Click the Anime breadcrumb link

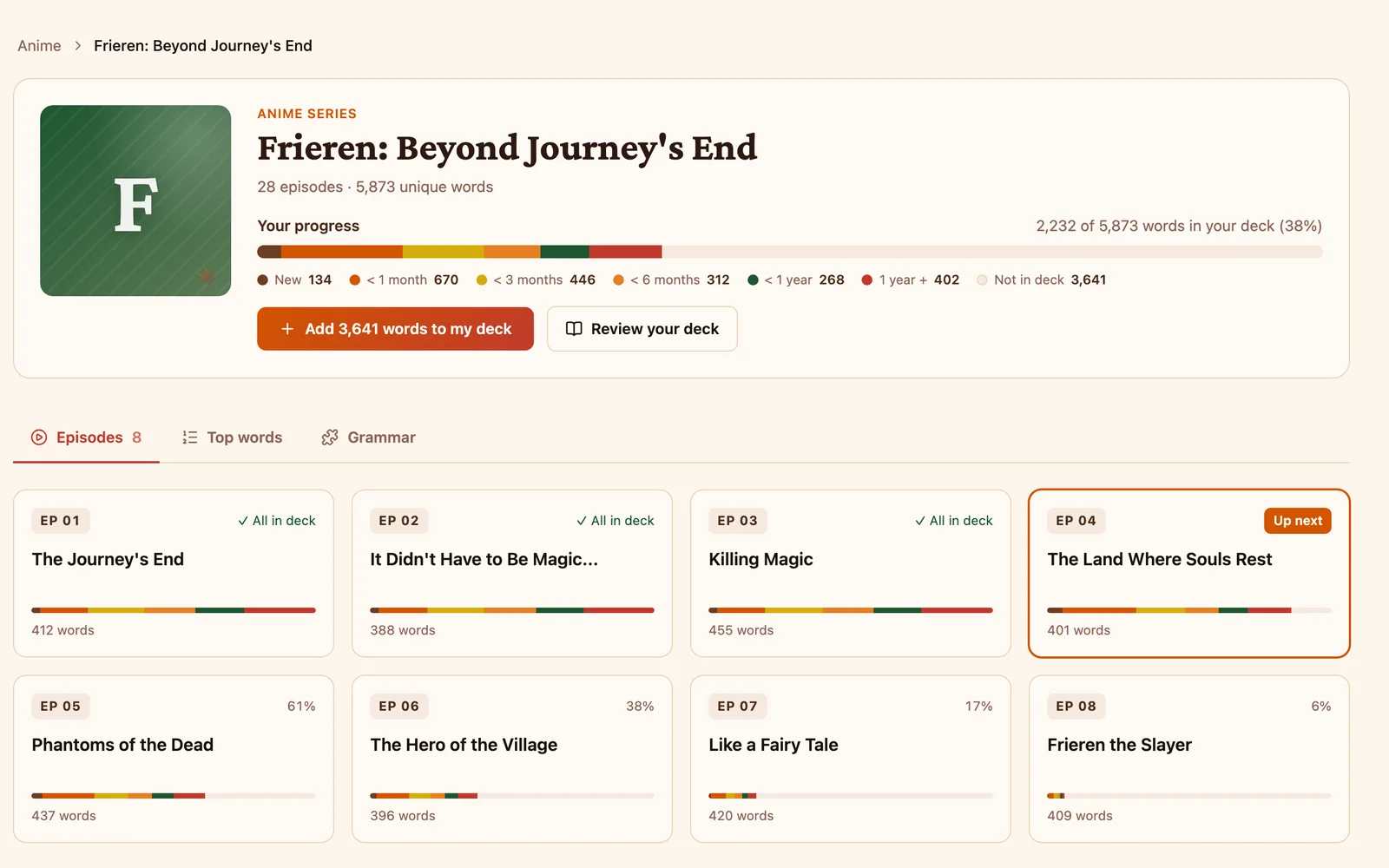39,46
